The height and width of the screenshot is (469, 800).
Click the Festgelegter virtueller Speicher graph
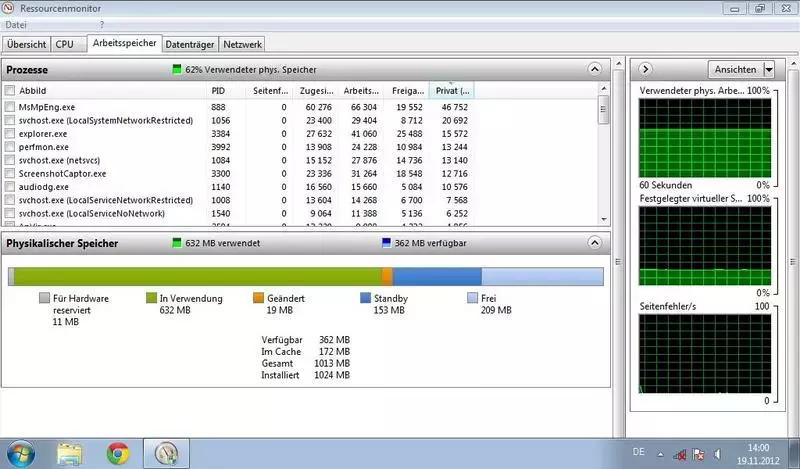(705, 246)
